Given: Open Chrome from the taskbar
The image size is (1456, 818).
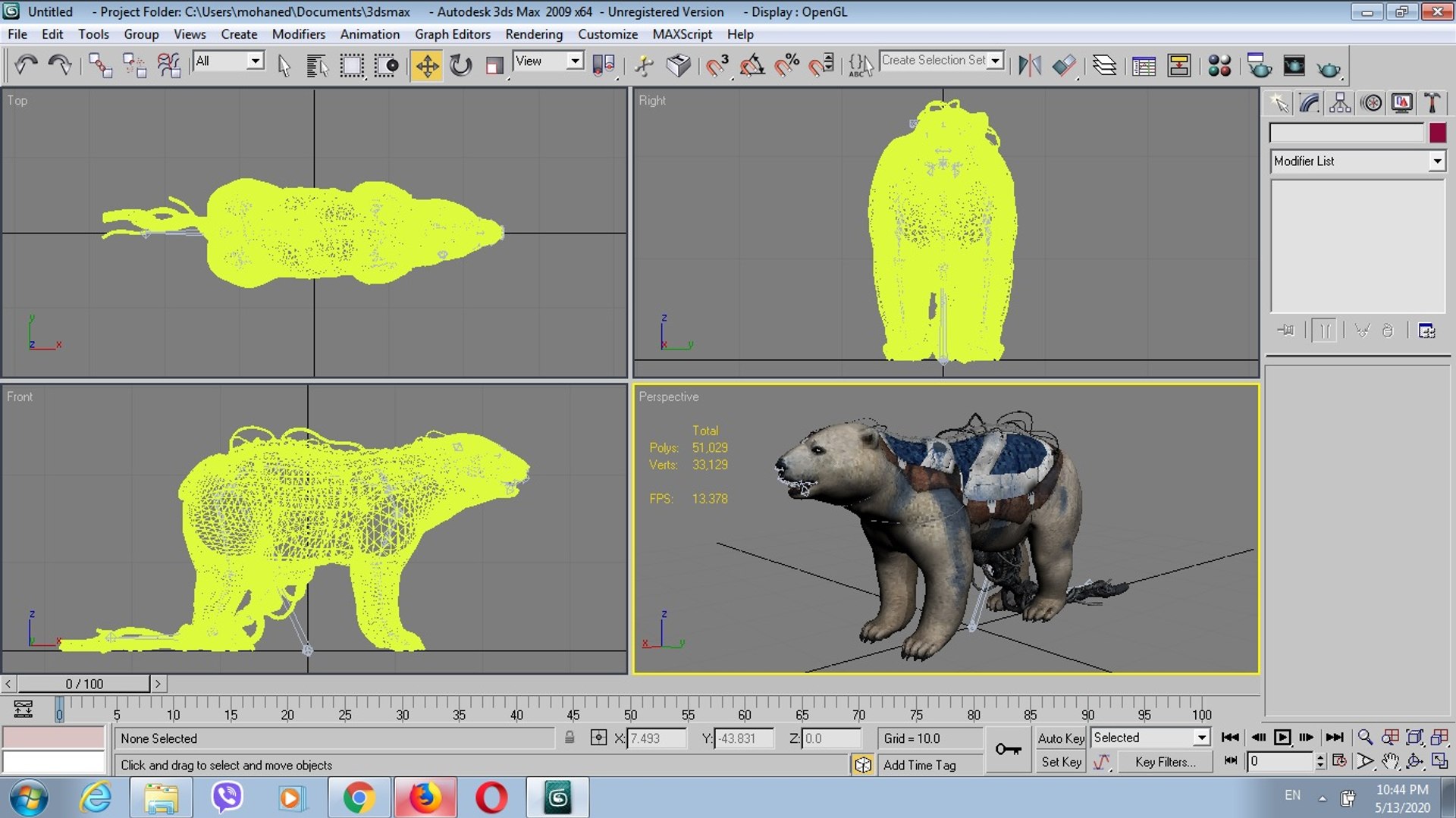Looking at the screenshot, I should pos(359,798).
